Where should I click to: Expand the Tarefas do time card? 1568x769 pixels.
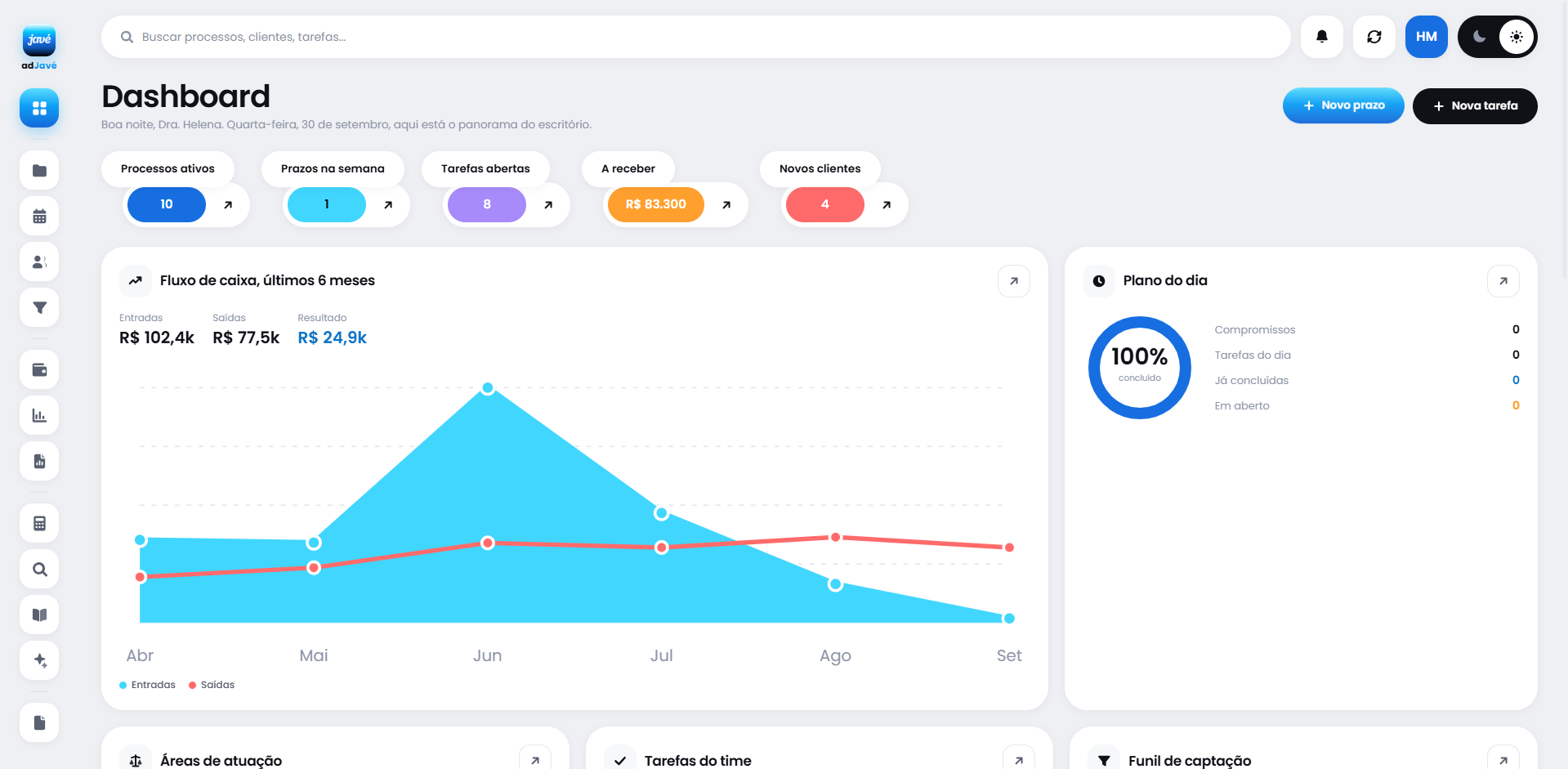[1019, 760]
